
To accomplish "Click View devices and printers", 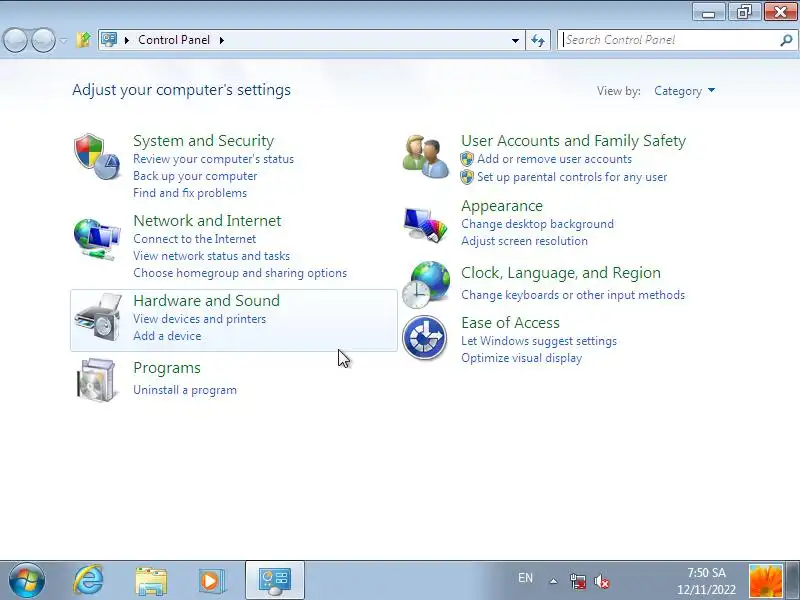I will click(x=199, y=319).
